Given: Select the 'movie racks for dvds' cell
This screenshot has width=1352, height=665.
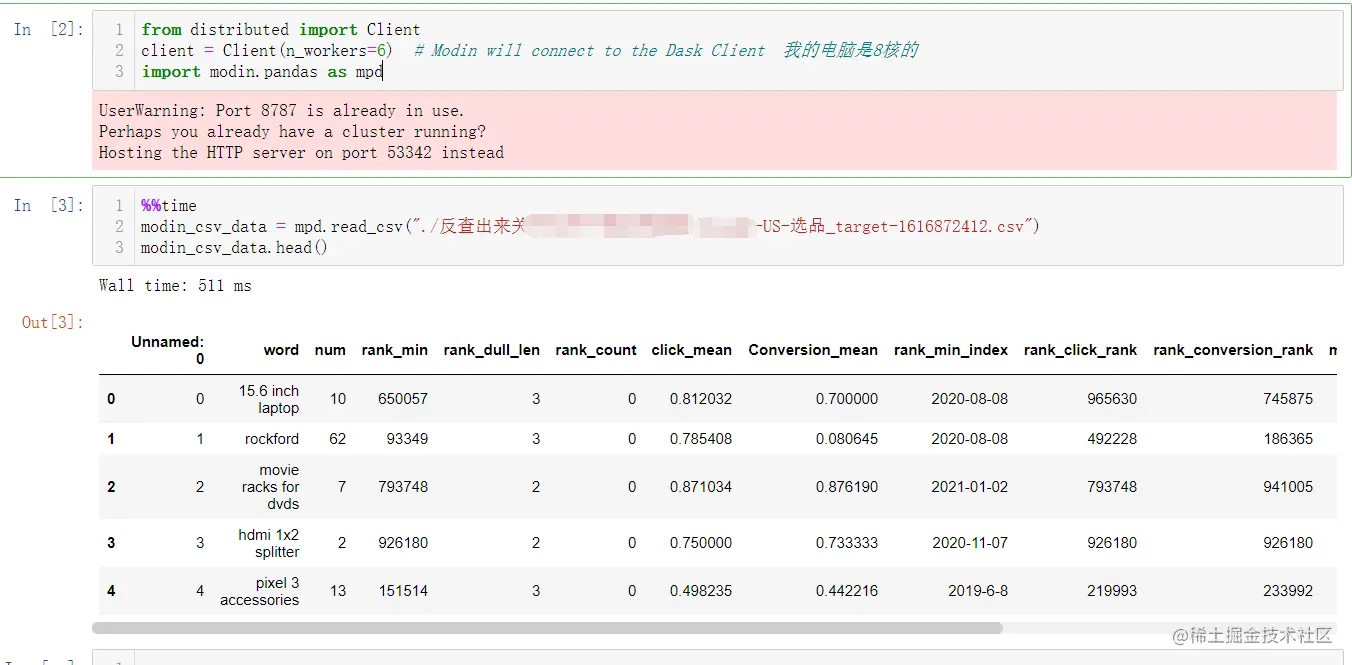Looking at the screenshot, I should 270,487.
